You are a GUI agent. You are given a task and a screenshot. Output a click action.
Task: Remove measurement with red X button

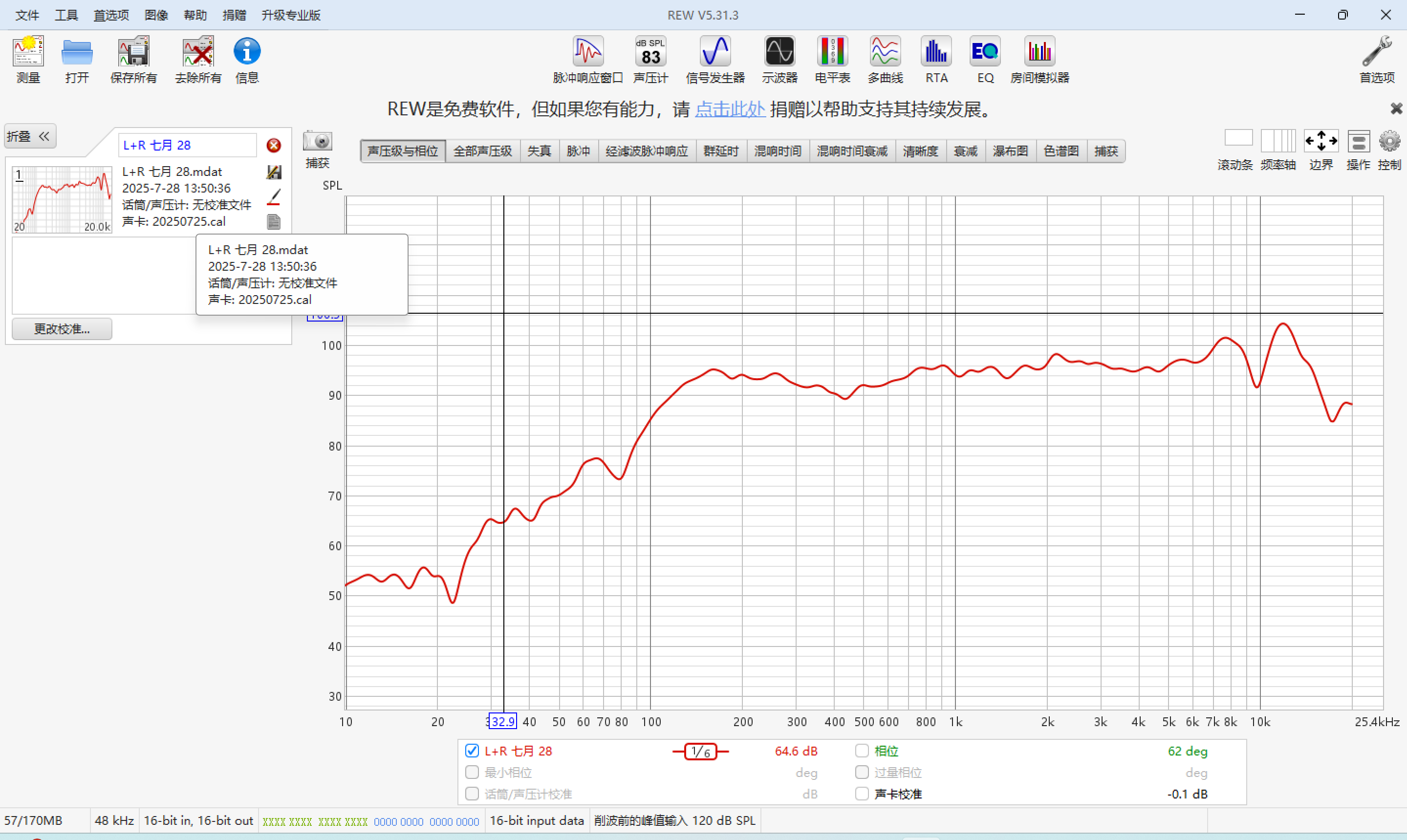click(274, 146)
